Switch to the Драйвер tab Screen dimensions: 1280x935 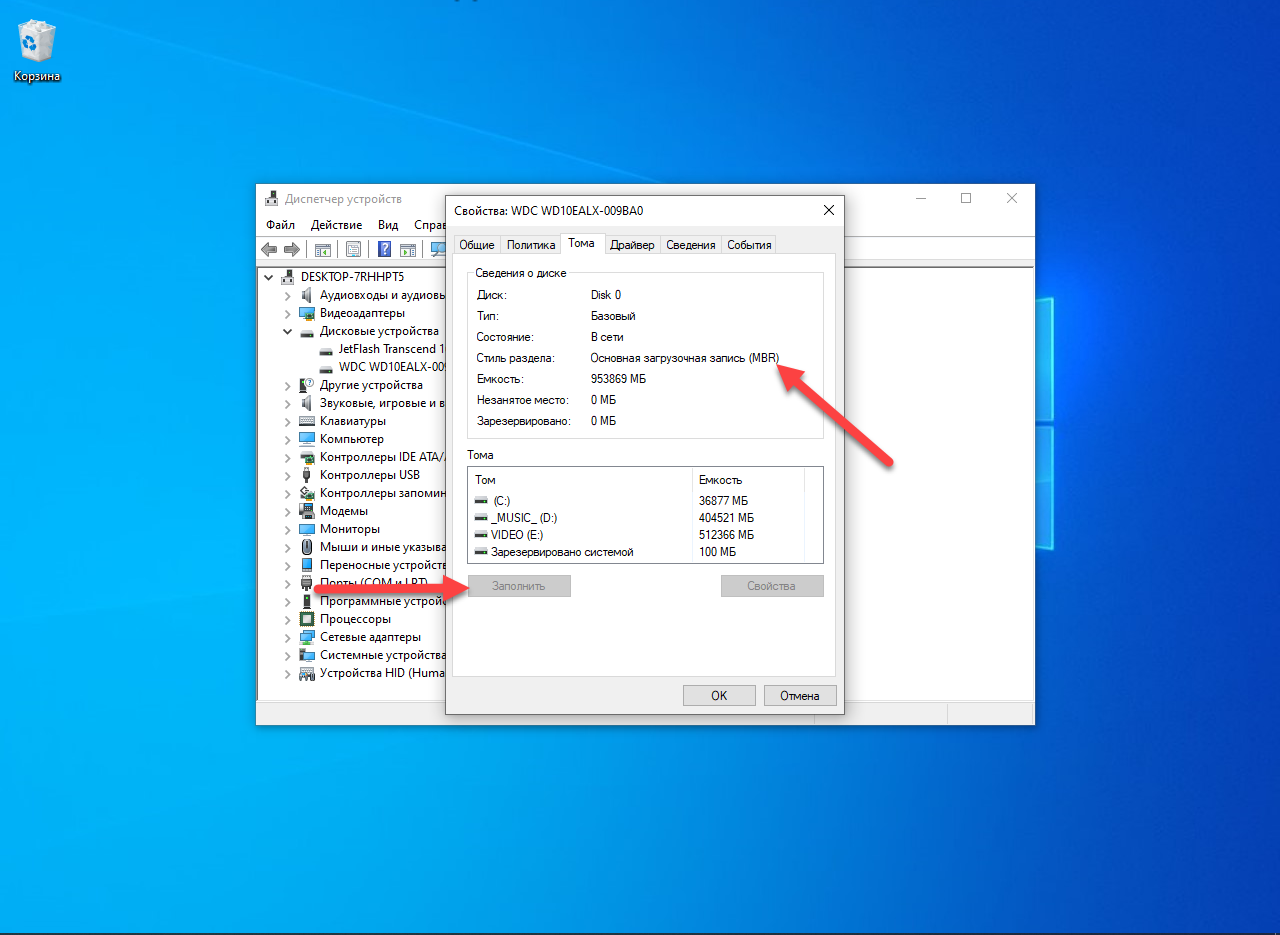(632, 245)
